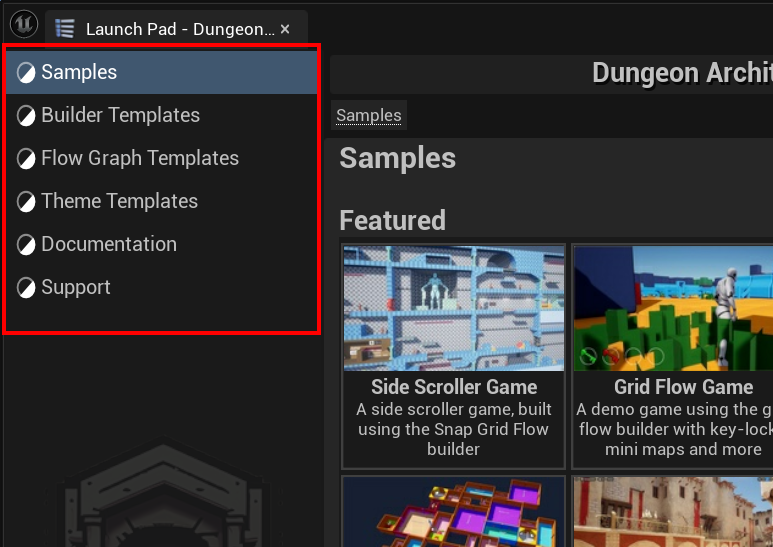Viewport: 773px width, 547px height.
Task: Click the circle icon beside Theme Templates
Action: click(26, 202)
